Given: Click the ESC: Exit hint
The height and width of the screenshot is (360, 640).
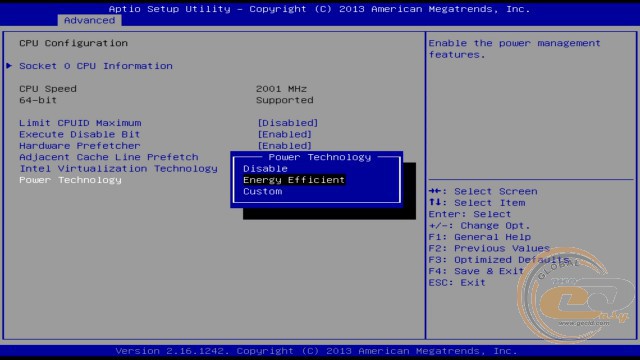Looking at the screenshot, I should coord(457,283).
